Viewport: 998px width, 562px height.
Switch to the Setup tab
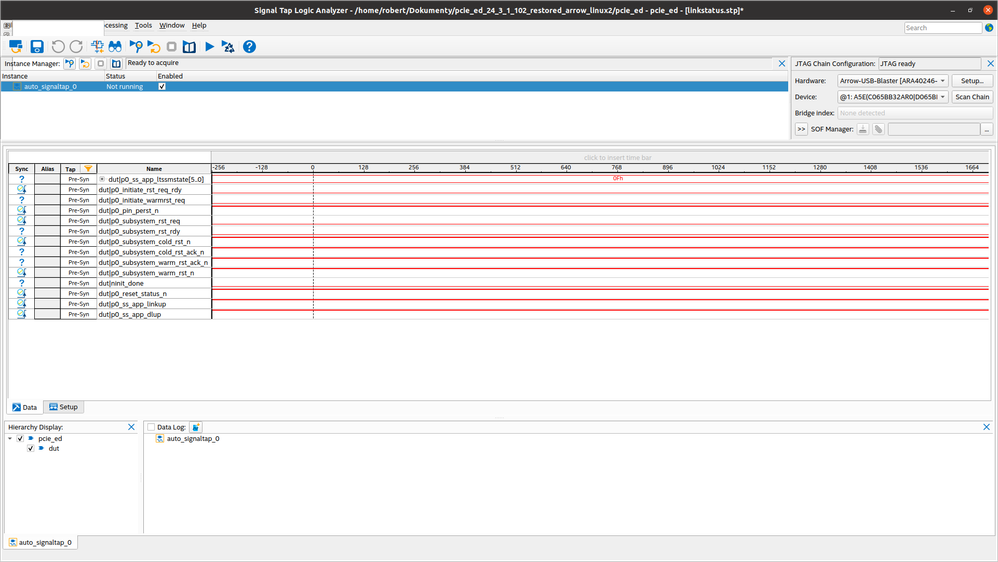pyautogui.click(x=64, y=407)
